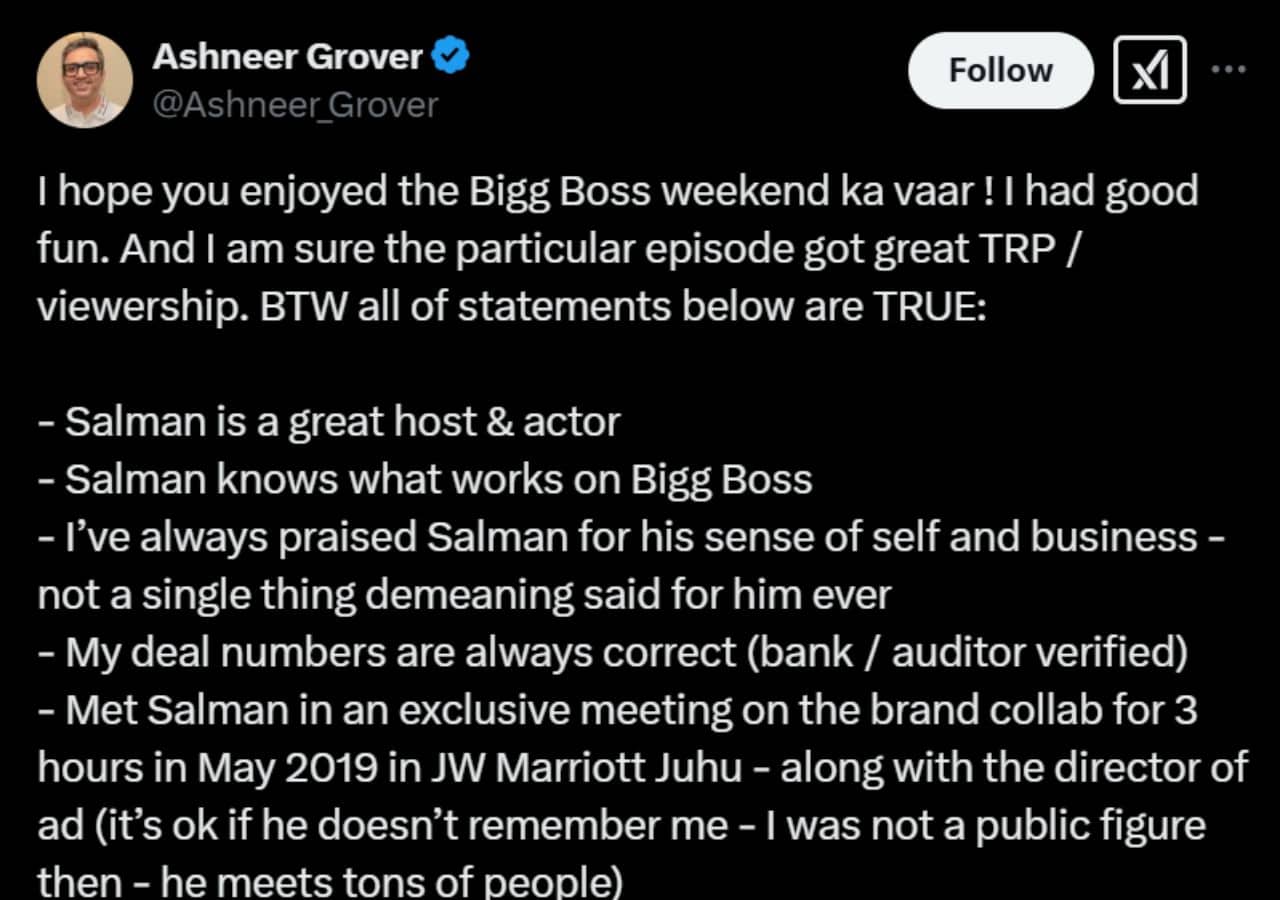Image resolution: width=1280 pixels, height=900 pixels.
Task: Open the Grok explain-post icon
Action: click(x=1150, y=70)
